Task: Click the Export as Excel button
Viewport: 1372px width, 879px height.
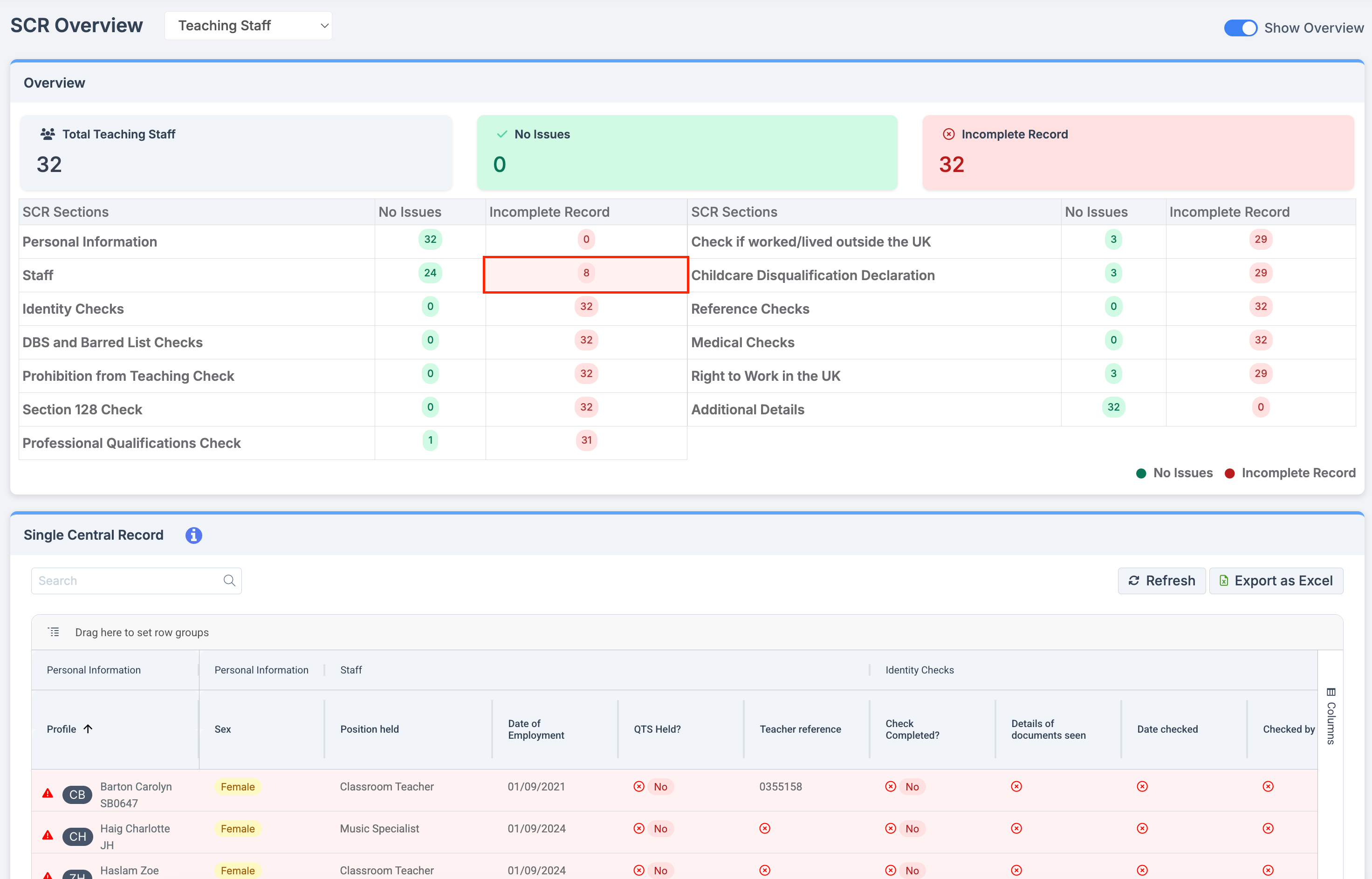Action: pyautogui.click(x=1276, y=580)
